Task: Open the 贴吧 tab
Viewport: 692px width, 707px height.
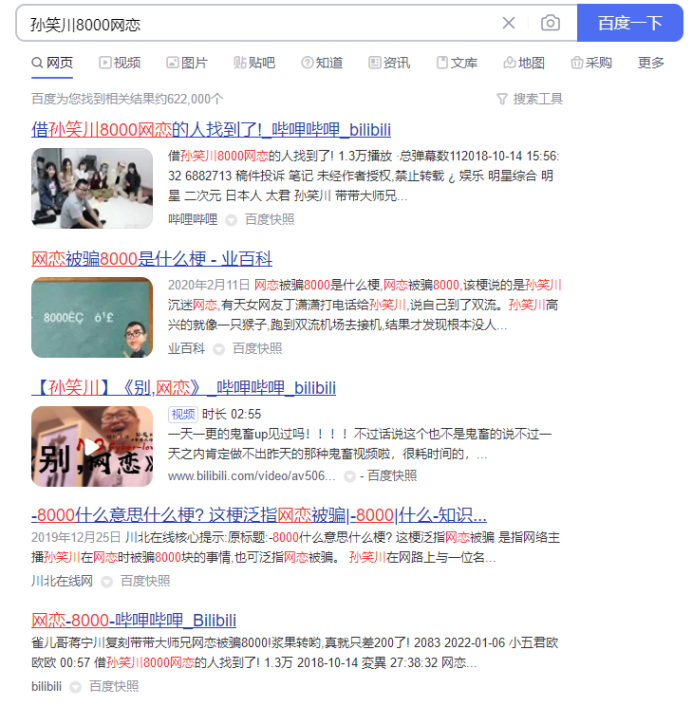Action: coord(254,63)
